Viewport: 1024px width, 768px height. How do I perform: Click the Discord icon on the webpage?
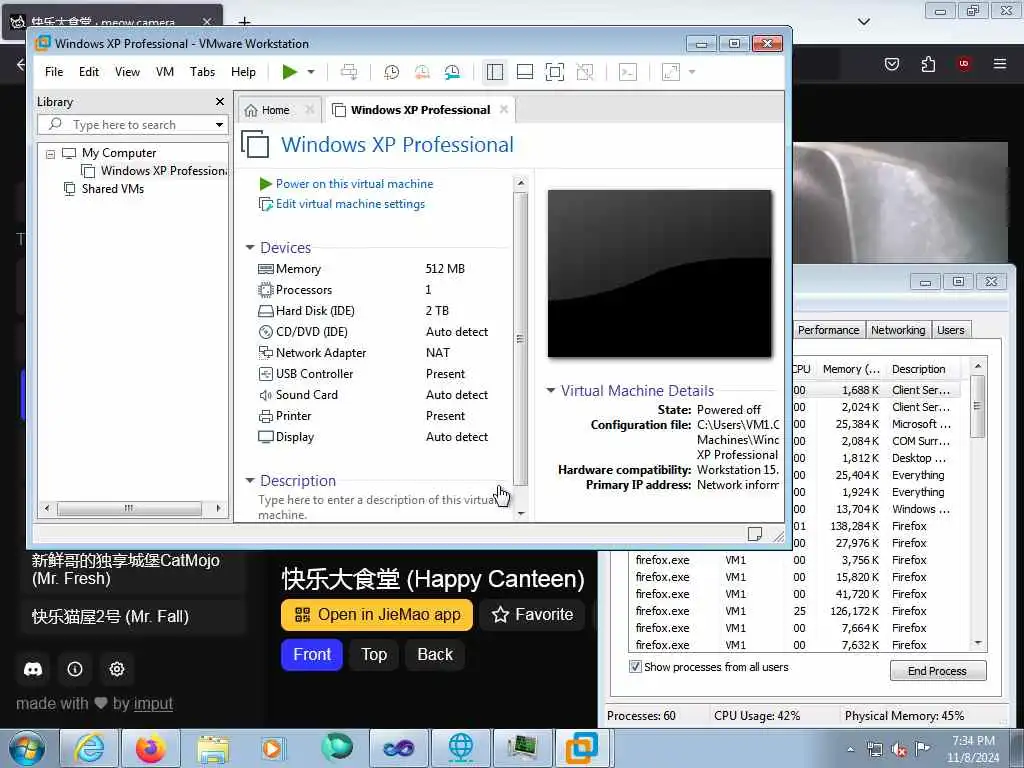pos(33,669)
